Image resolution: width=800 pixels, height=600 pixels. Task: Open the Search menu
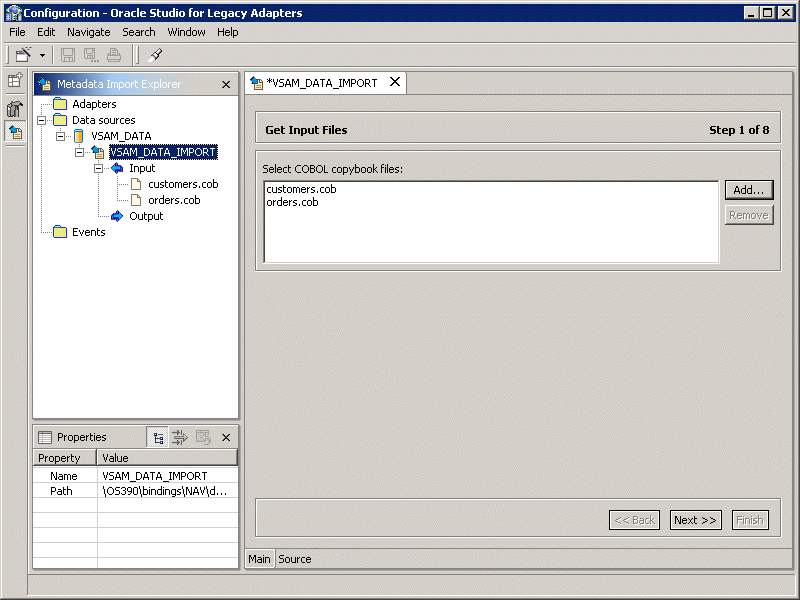pos(139,32)
